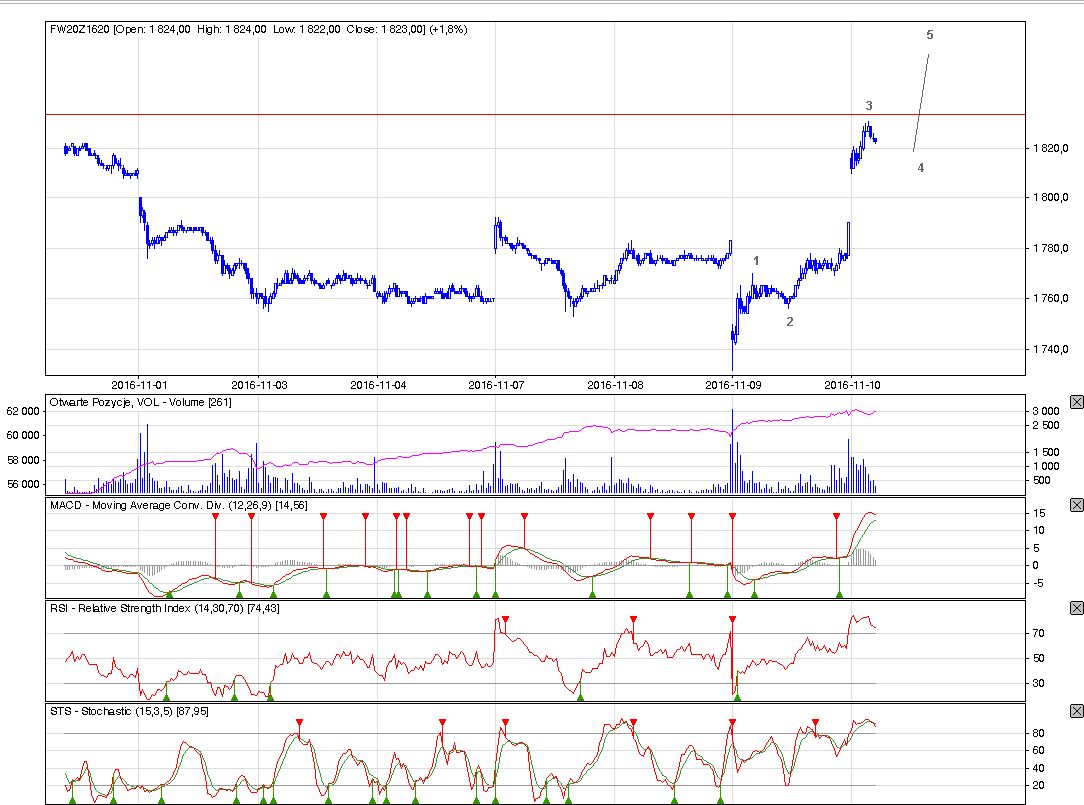Click the 2016-11-03 date label
Viewport: 1084px width, 805px height.
click(x=259, y=385)
